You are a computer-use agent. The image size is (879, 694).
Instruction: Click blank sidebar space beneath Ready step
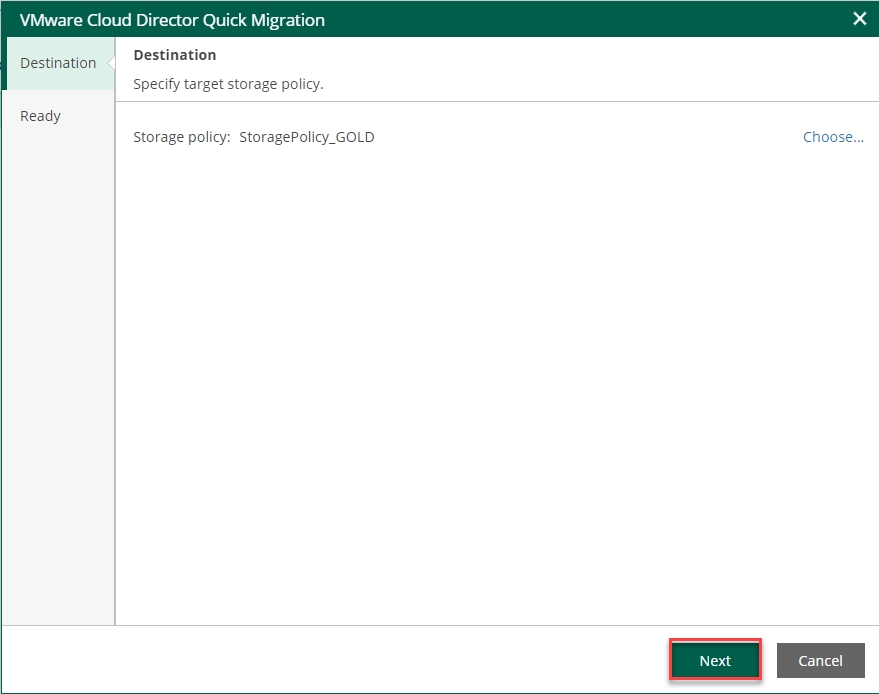coord(58,380)
